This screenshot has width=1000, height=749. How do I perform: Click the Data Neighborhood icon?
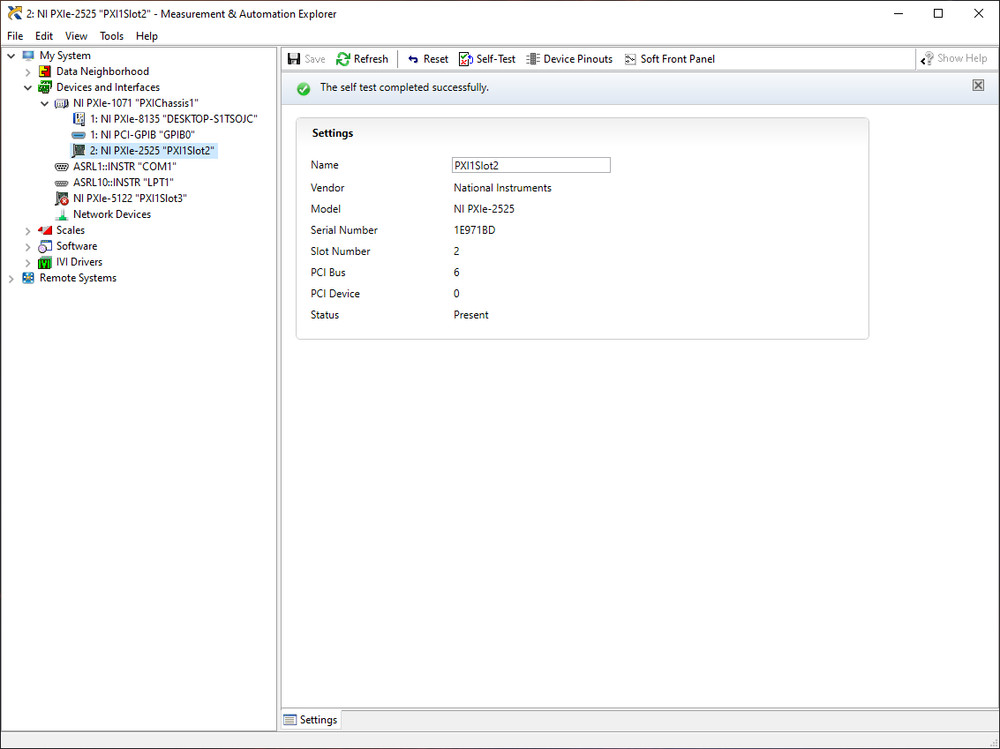[45, 71]
